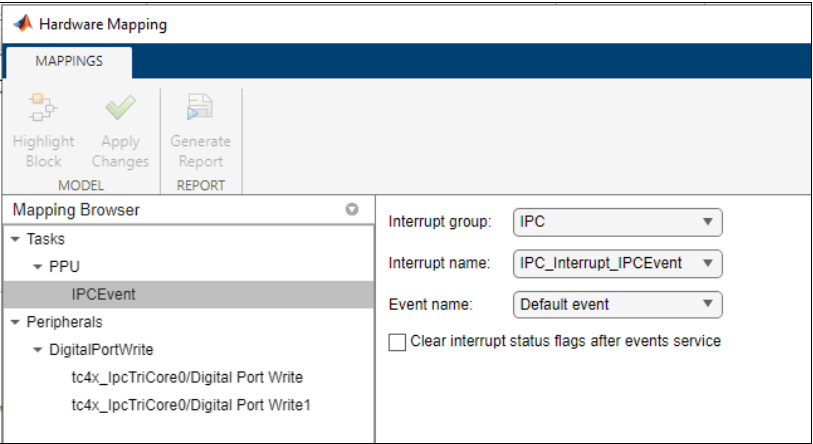Select the IPCEvent task item

coord(103,295)
